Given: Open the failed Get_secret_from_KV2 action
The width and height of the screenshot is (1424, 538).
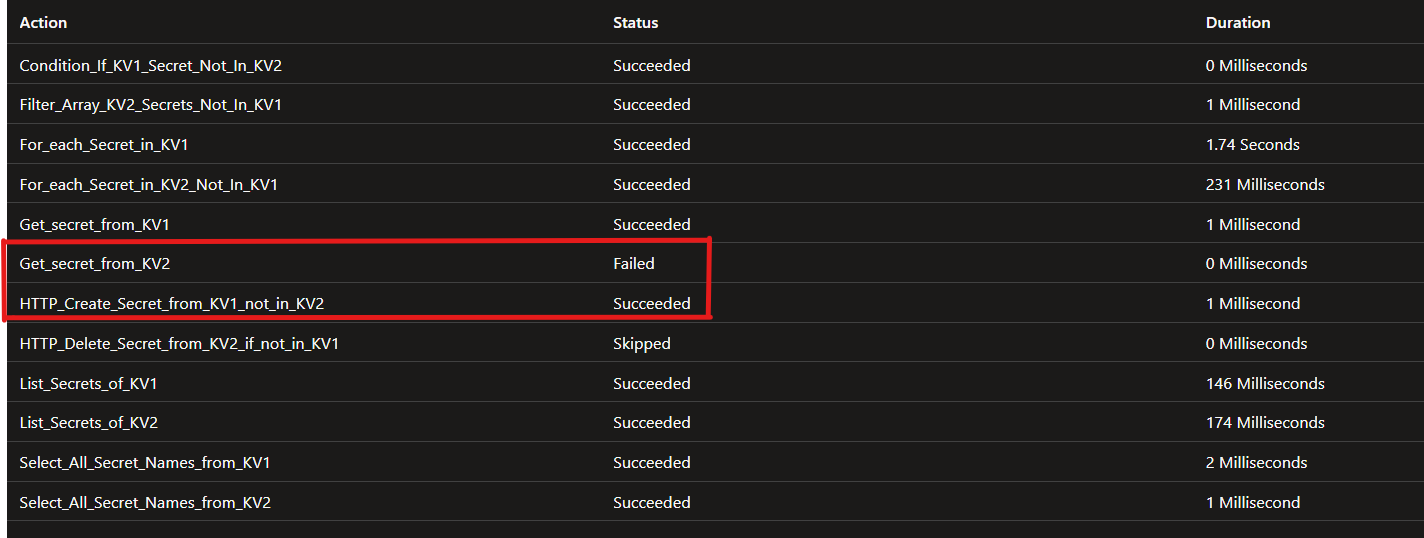Looking at the screenshot, I should [101, 264].
